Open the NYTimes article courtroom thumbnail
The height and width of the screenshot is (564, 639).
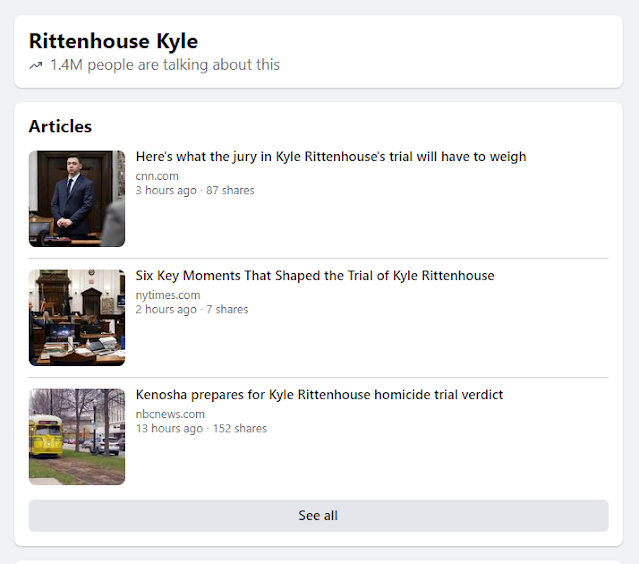click(77, 317)
